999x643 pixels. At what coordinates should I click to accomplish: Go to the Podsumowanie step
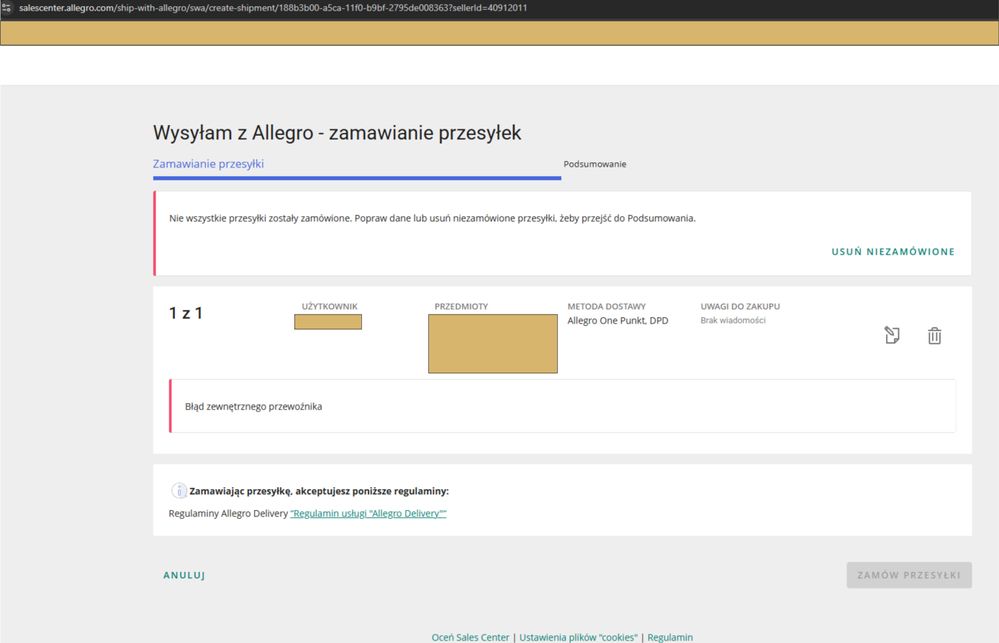tap(595, 164)
